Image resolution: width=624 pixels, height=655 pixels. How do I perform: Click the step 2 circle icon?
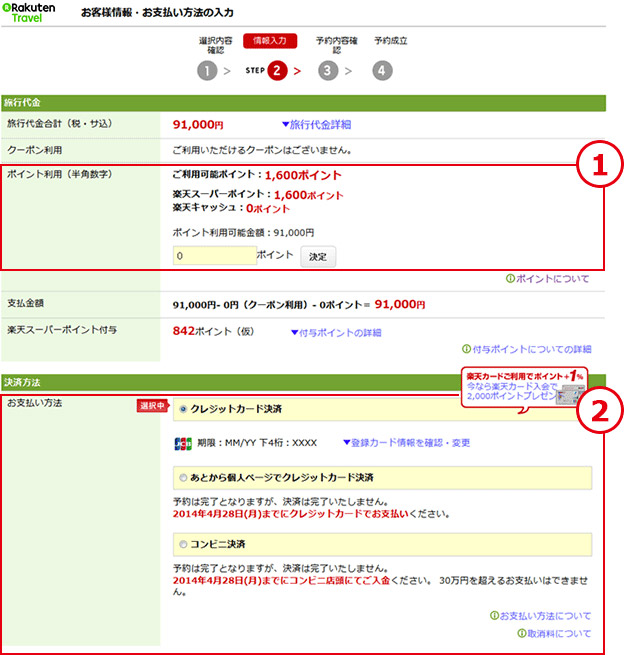(277, 70)
